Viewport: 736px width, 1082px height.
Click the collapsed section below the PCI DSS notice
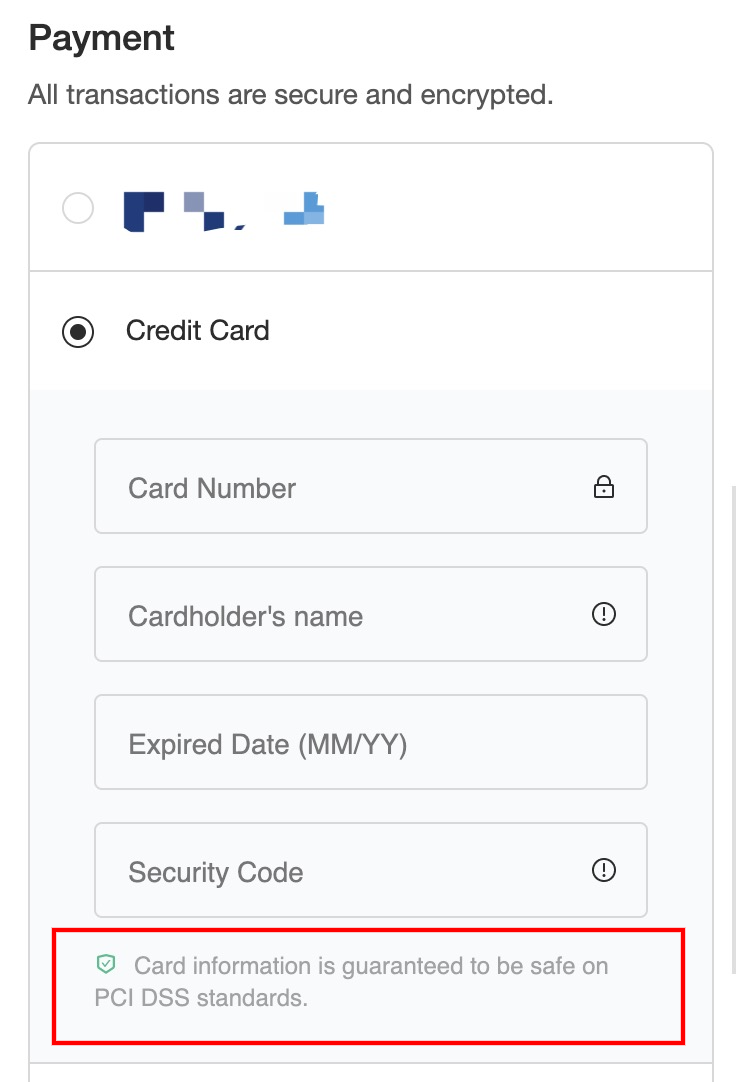[370, 1072]
